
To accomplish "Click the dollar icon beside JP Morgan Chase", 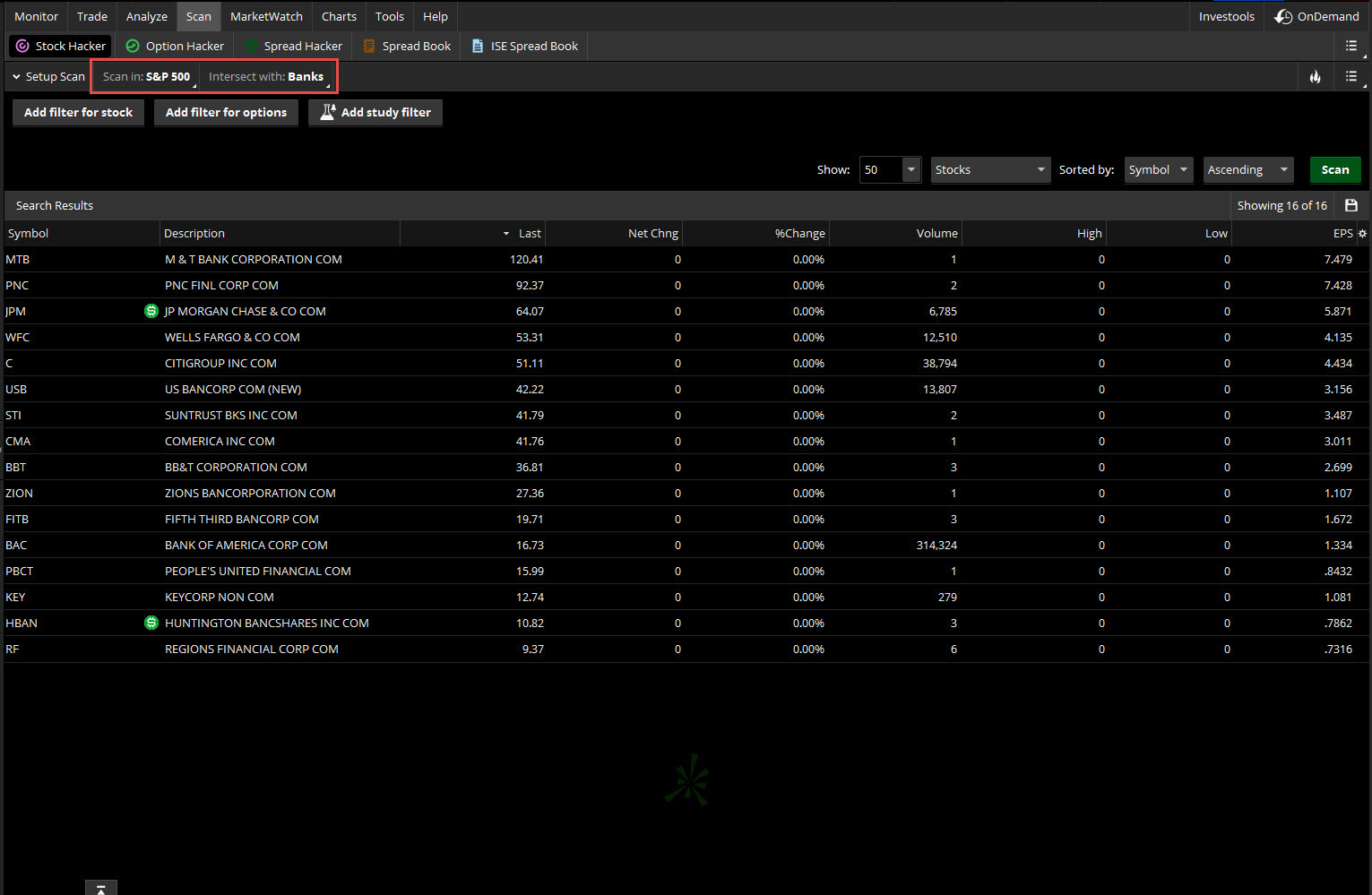I will (151, 311).
